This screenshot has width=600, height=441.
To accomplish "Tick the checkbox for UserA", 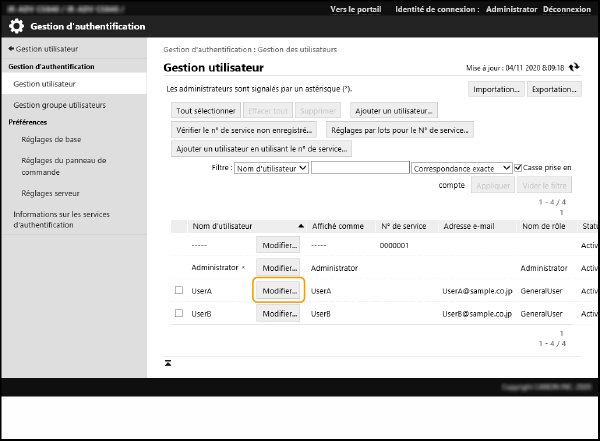I will [x=179, y=291].
